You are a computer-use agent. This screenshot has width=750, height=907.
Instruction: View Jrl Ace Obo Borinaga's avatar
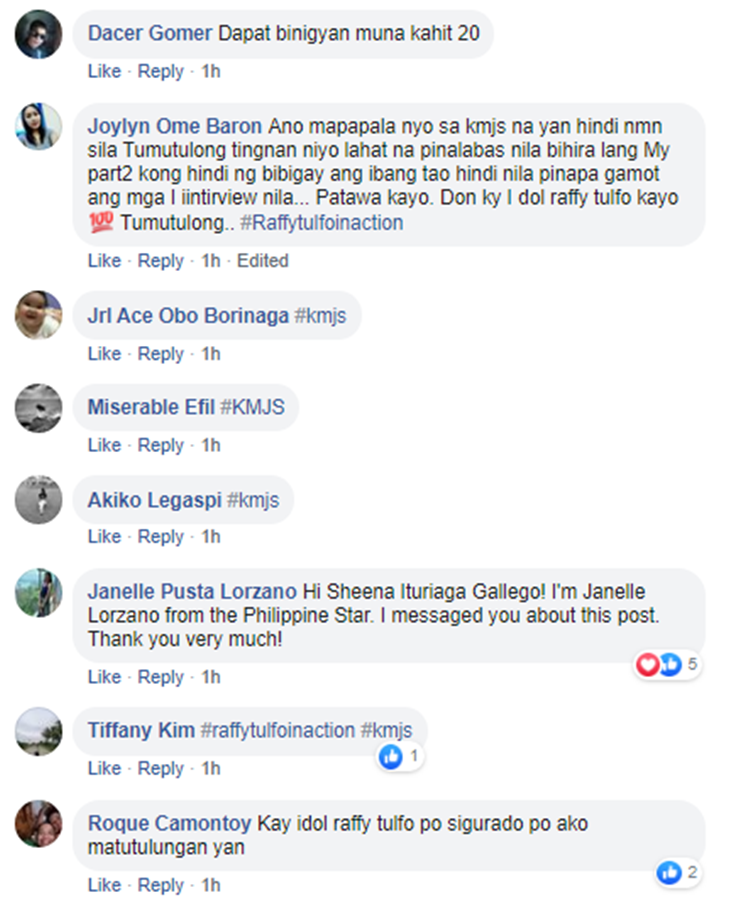[39, 316]
